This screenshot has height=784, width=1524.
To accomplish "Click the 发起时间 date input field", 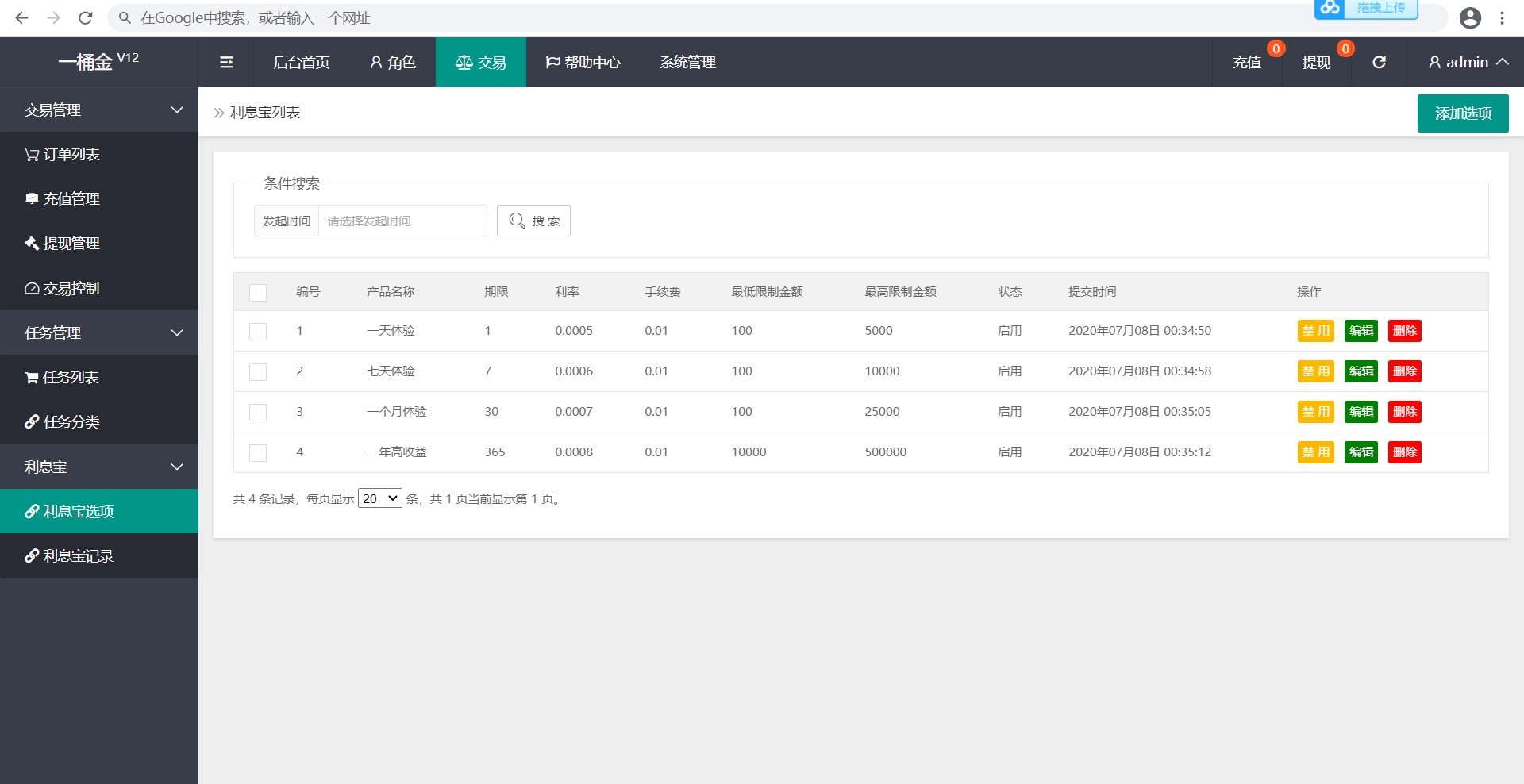I will pos(402,221).
